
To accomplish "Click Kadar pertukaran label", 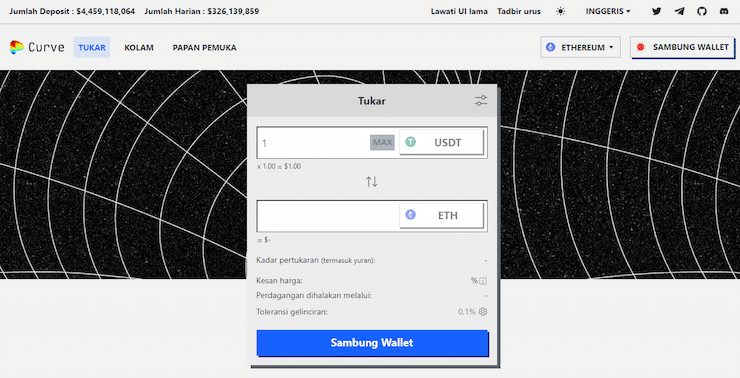I will tap(316, 260).
